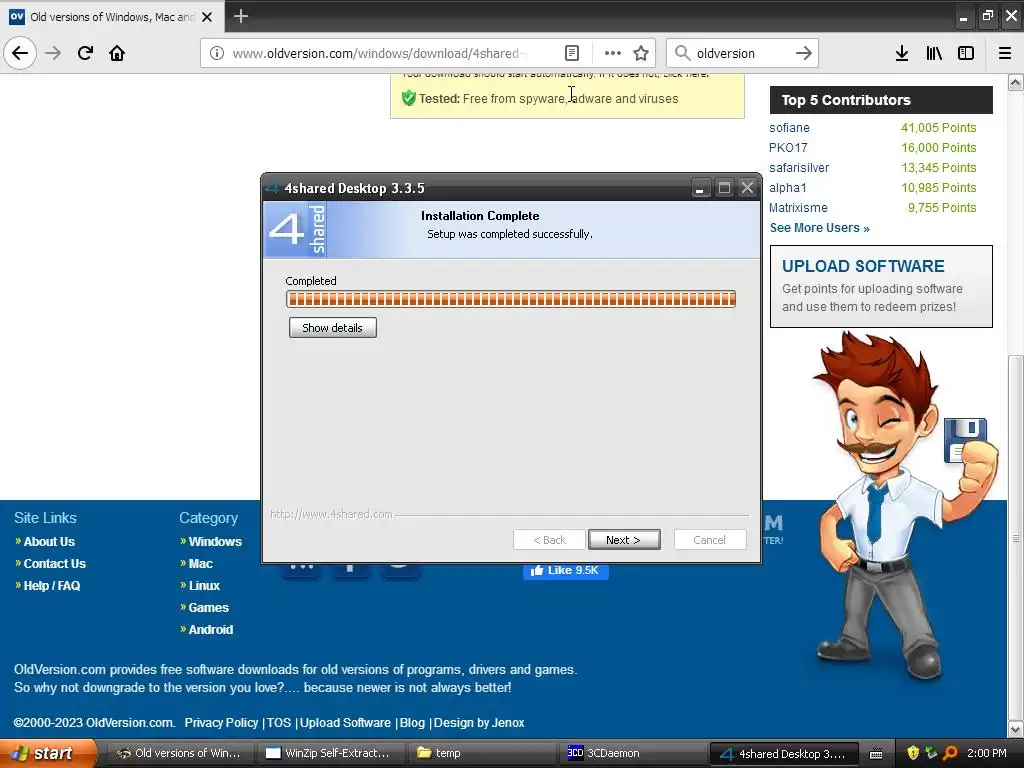The height and width of the screenshot is (768, 1024).
Task: Open the Games category link
Action: point(208,608)
